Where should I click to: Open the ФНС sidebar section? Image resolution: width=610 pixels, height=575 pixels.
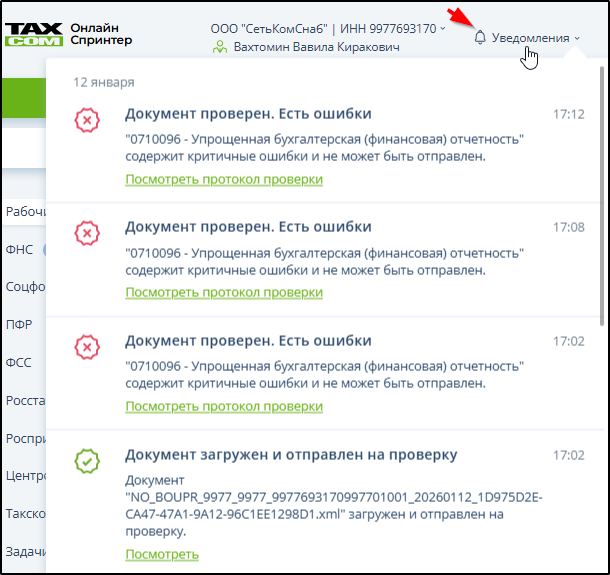(19, 249)
